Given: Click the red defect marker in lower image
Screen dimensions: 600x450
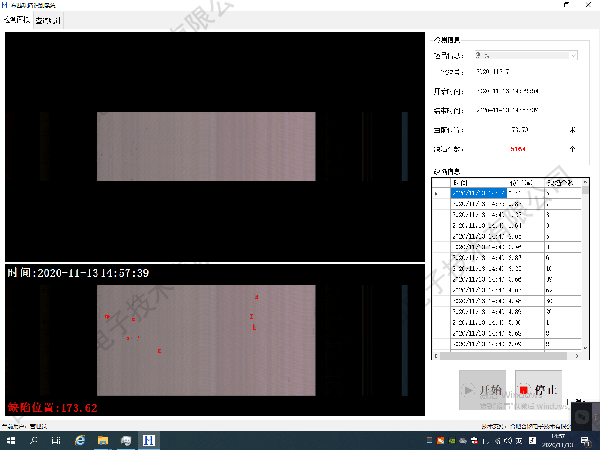Looking at the screenshot, I should (x=133, y=319).
